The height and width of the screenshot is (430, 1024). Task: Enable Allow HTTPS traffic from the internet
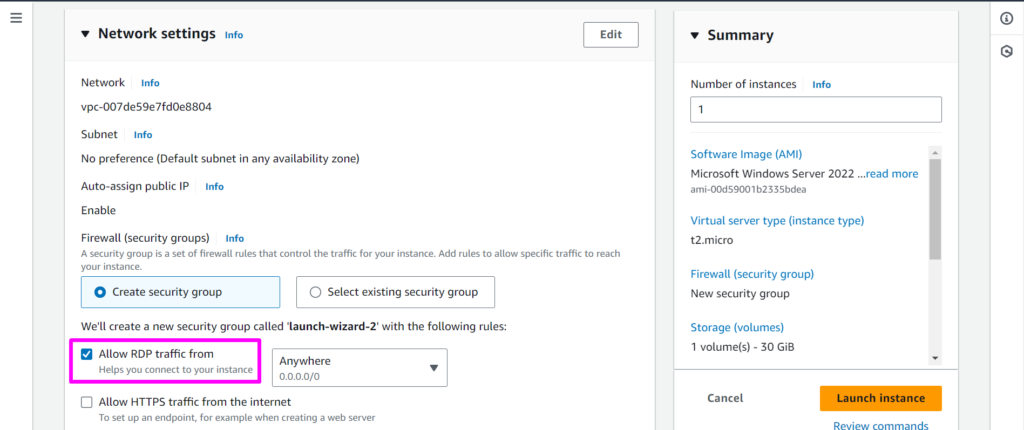(87, 402)
